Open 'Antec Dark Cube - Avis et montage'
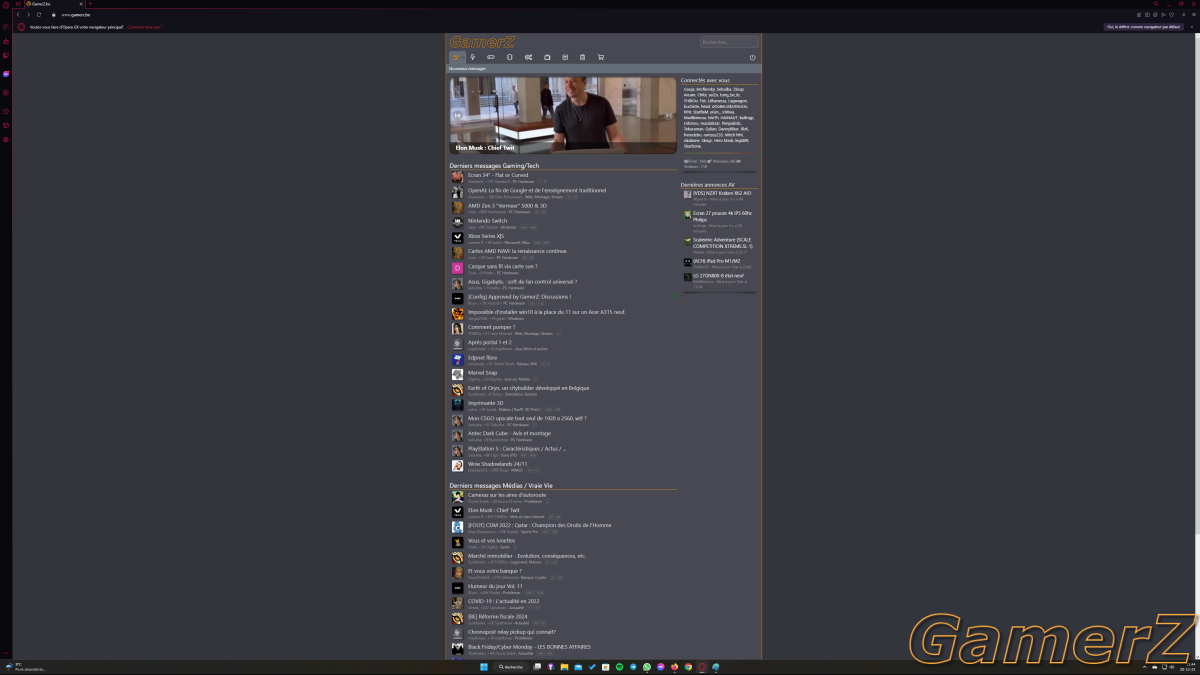This screenshot has height=675, width=1200. coord(509,434)
